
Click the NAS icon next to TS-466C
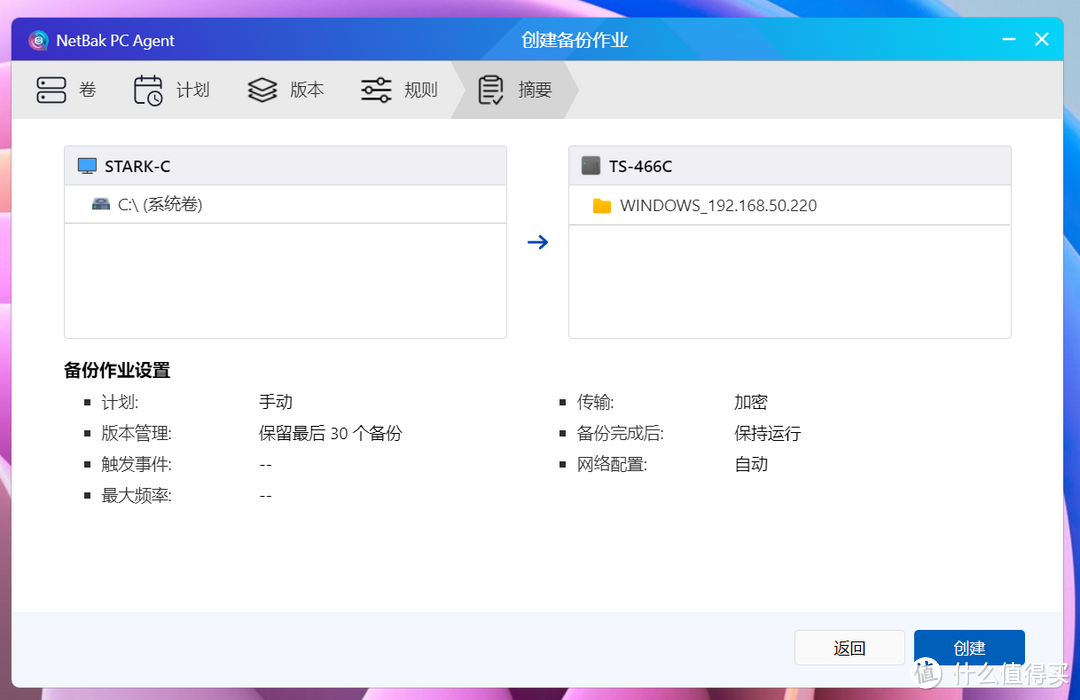[591, 165]
